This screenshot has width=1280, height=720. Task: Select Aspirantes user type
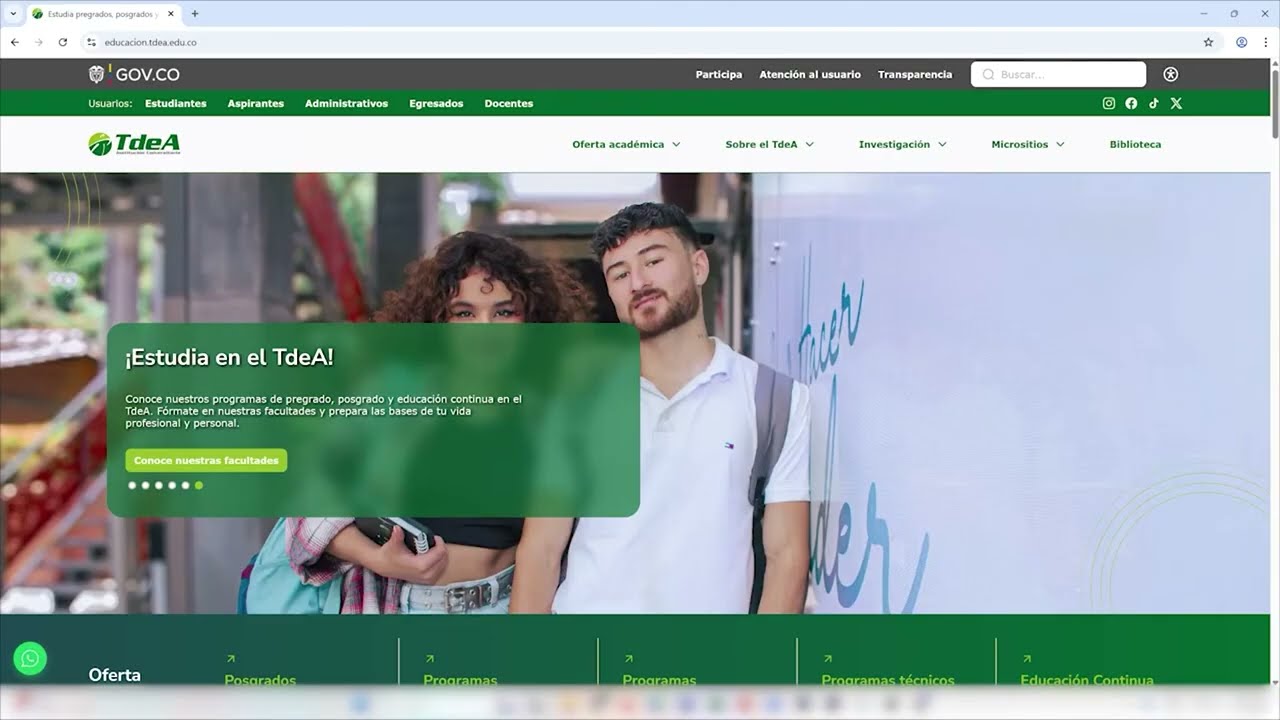coord(256,103)
